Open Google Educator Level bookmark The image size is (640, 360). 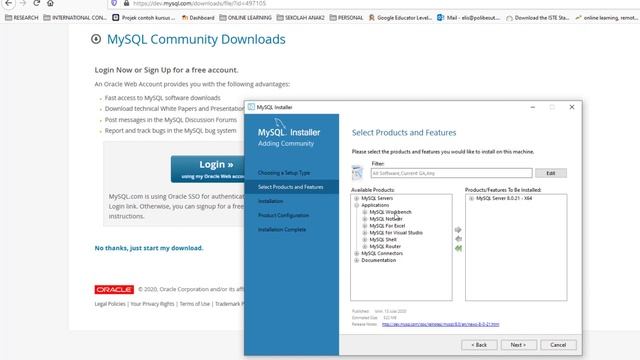(400, 18)
